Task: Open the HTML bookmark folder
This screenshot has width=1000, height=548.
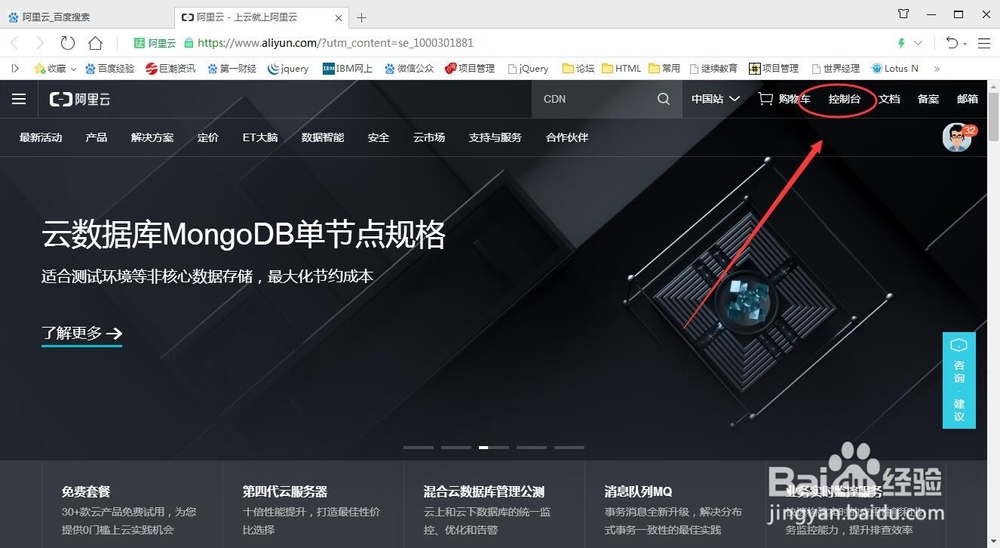Action: pyautogui.click(x=621, y=68)
